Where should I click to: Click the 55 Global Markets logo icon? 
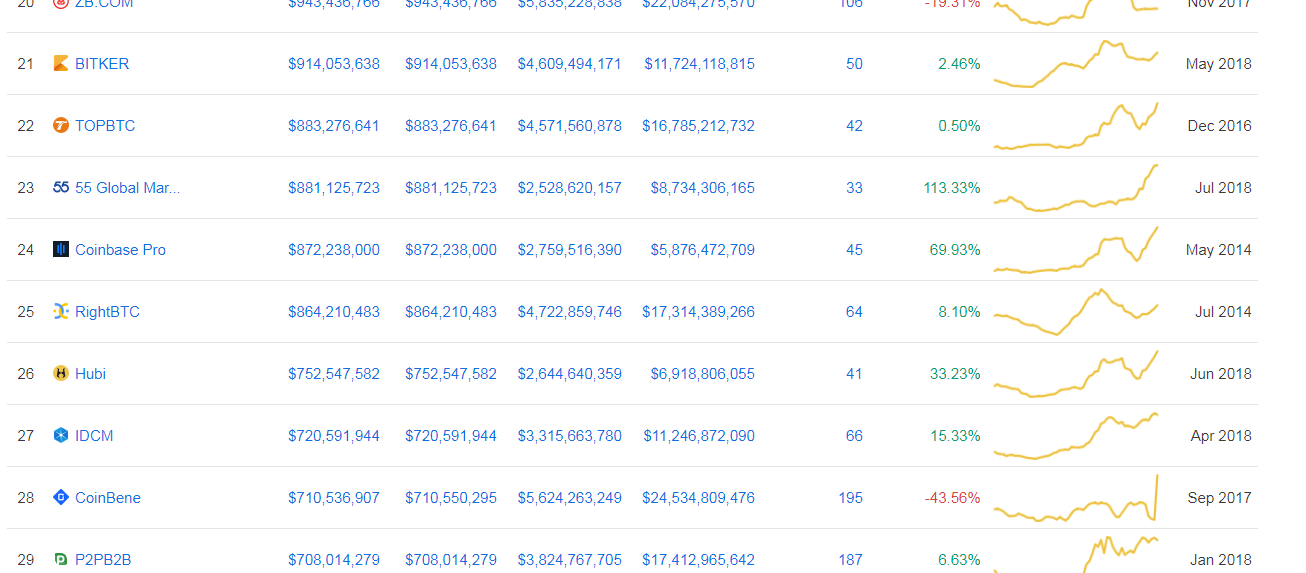click(60, 188)
